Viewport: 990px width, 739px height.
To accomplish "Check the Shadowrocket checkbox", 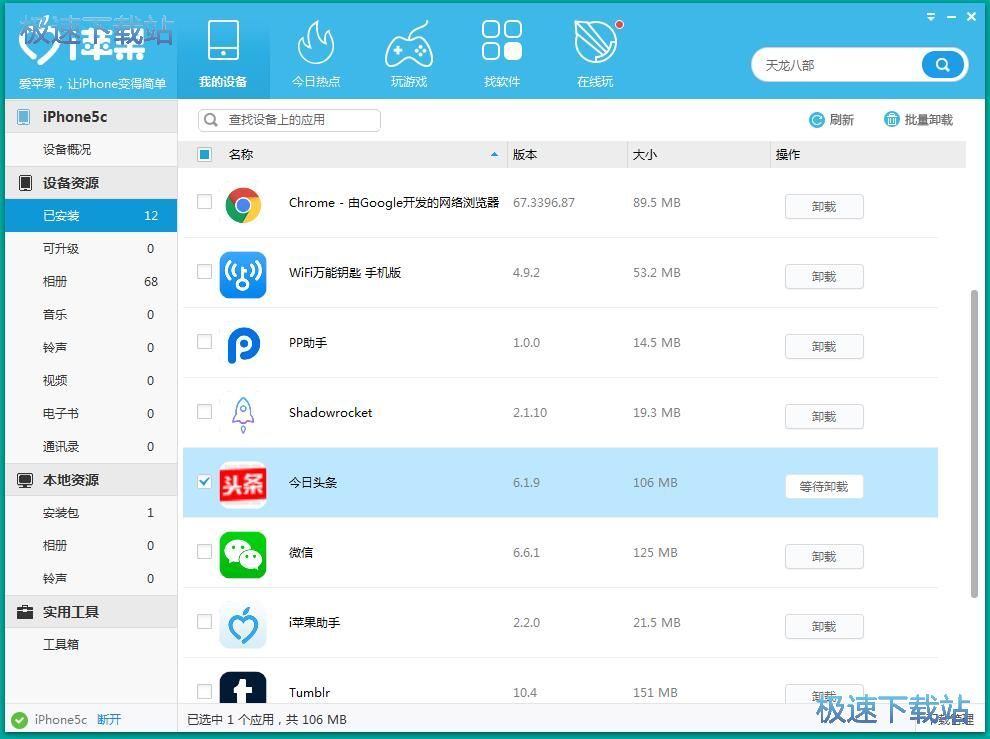I will (205, 412).
